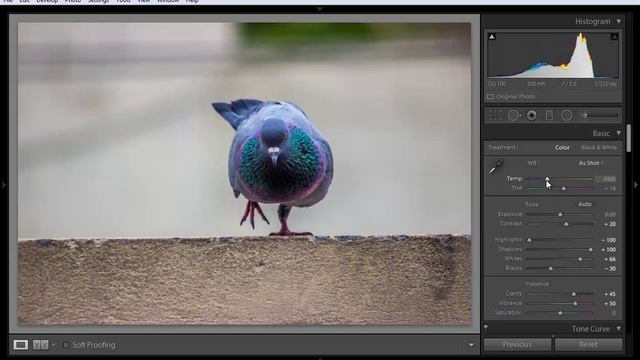Select the Spot Removal tool
This screenshot has width=640, height=360.
pos(513,116)
